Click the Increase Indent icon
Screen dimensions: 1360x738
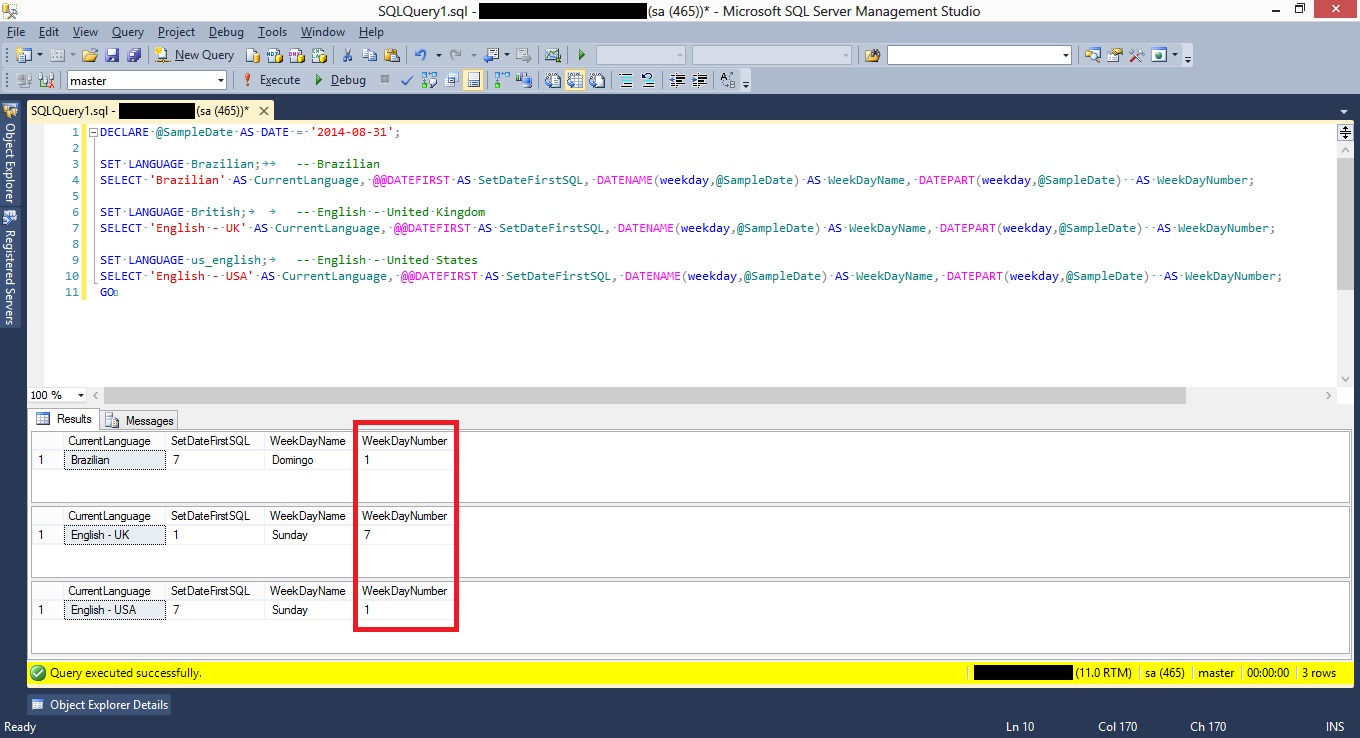[x=700, y=80]
